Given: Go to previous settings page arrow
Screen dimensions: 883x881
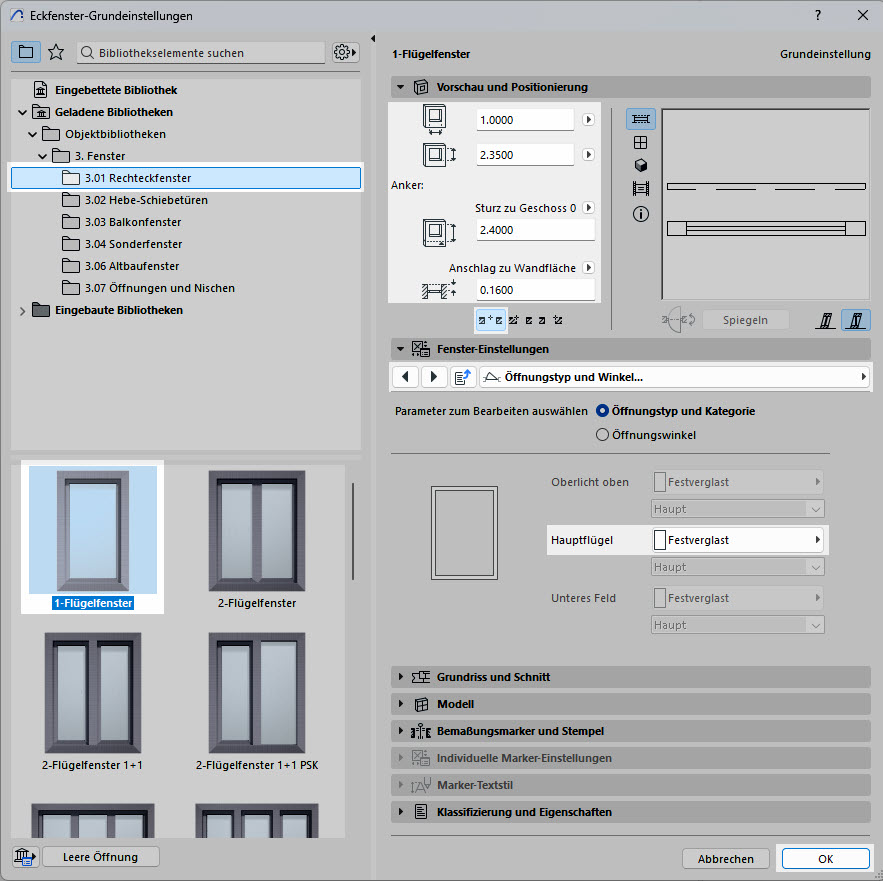Looking at the screenshot, I should pos(405,377).
